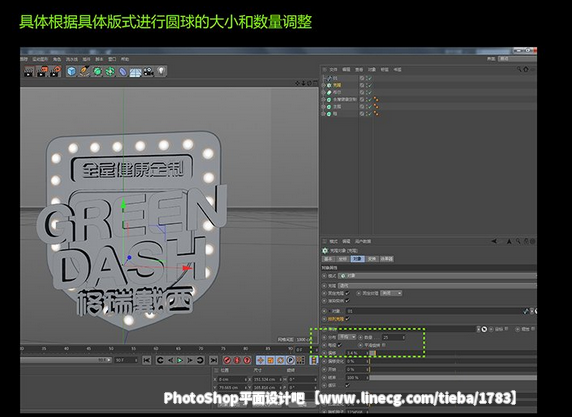The image size is (572, 417).
Task: Toggle green checkmark of the 文本 object
Action: pyautogui.click(x=370, y=107)
